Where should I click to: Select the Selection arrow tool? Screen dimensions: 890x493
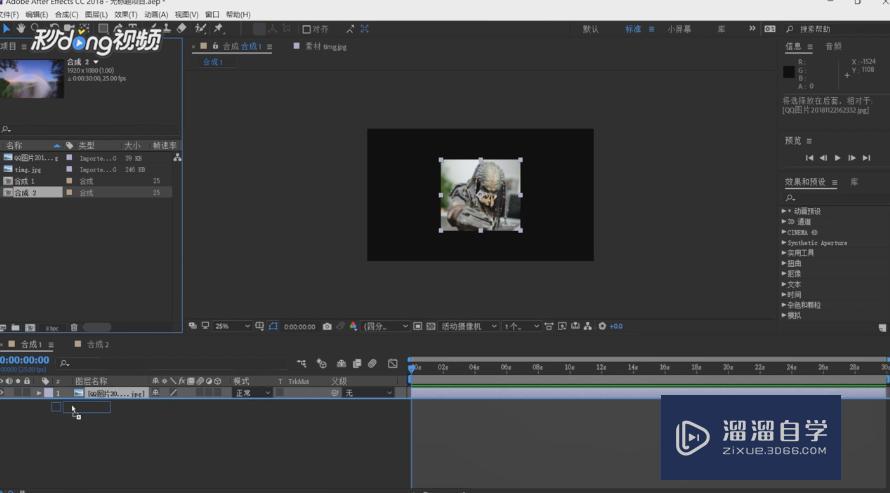tap(6, 28)
